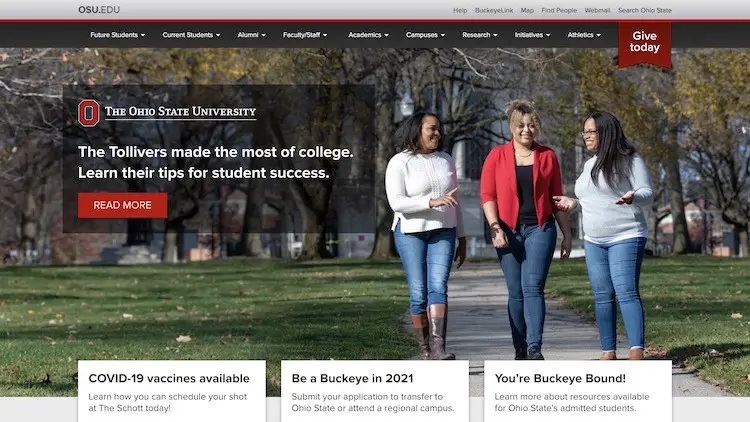This screenshot has height=422, width=750.
Task: Expand the Faculty/Staff menu
Action: [x=305, y=35]
